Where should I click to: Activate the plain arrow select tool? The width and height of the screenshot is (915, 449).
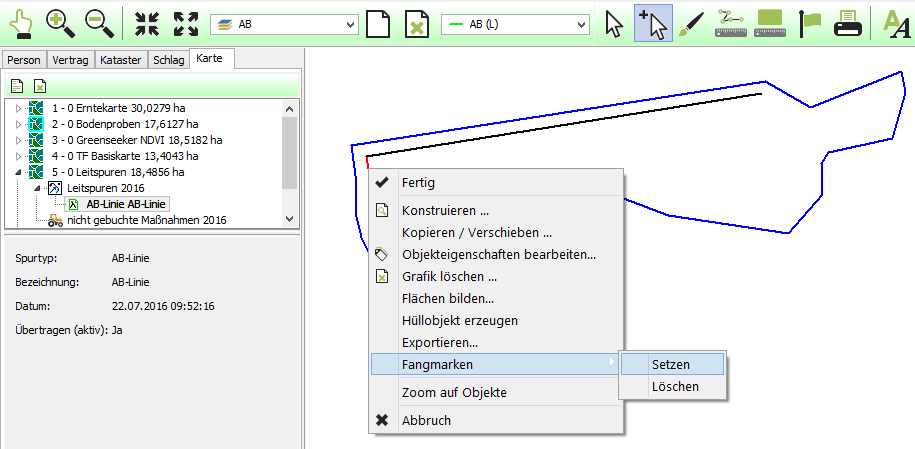coord(614,24)
